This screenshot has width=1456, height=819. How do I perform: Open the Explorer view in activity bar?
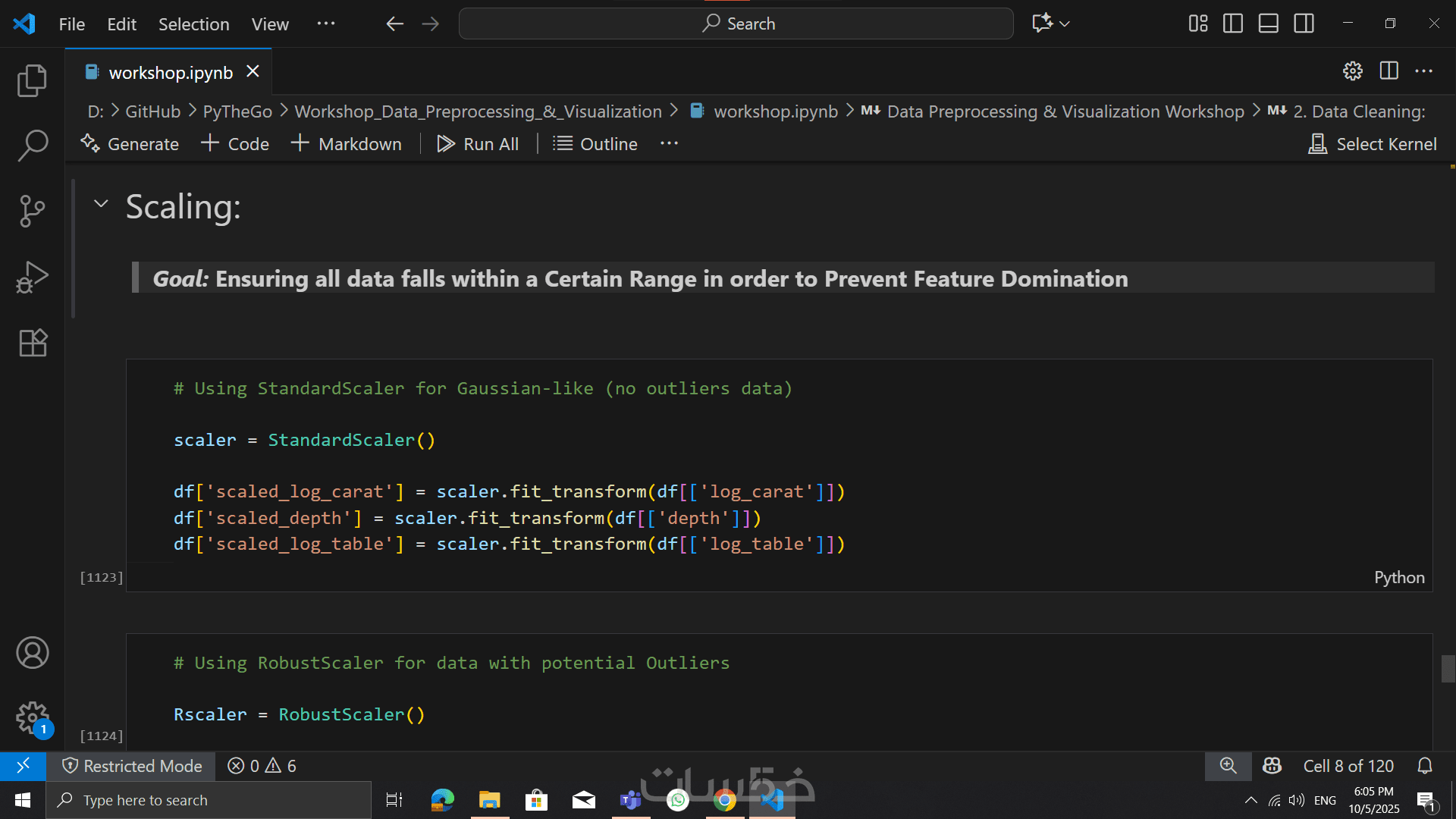pyautogui.click(x=32, y=80)
